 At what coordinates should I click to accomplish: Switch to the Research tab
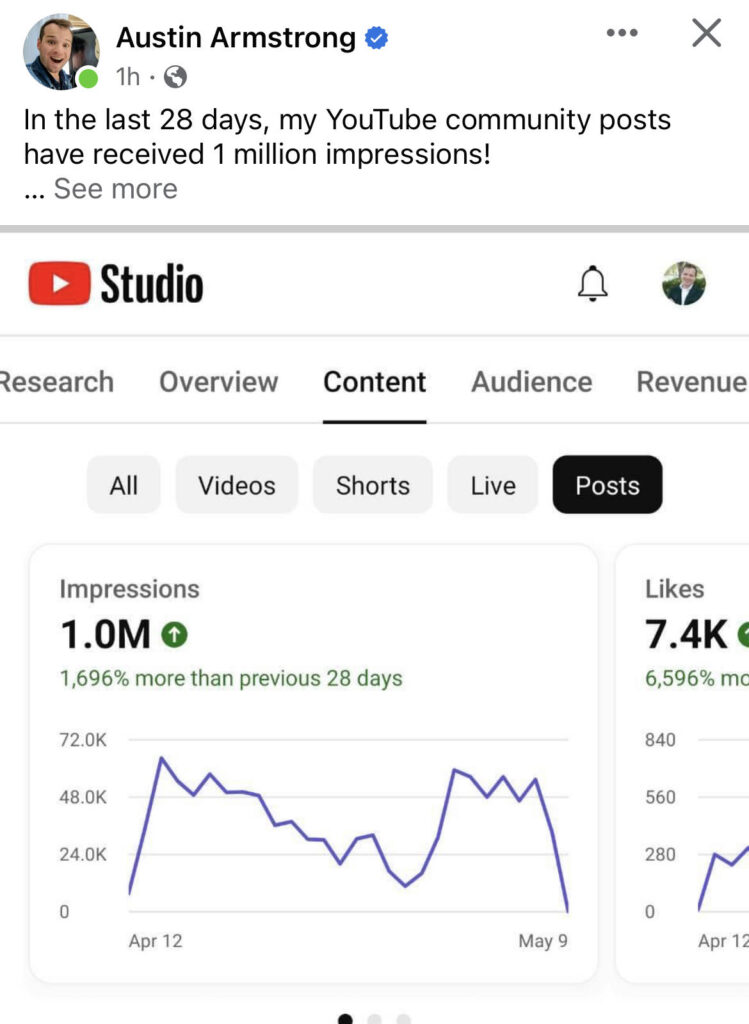click(x=56, y=382)
